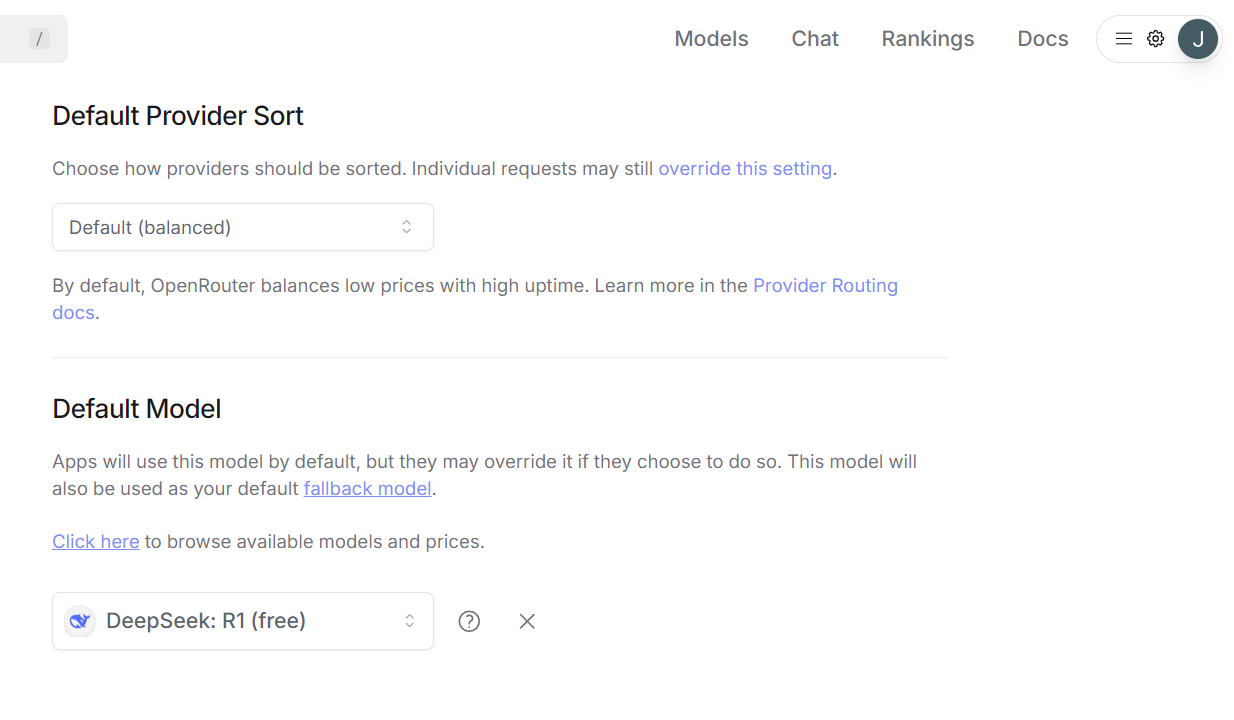Viewport: 1234px width, 720px height.
Task: Open the Chat nav item
Action: [x=815, y=39]
